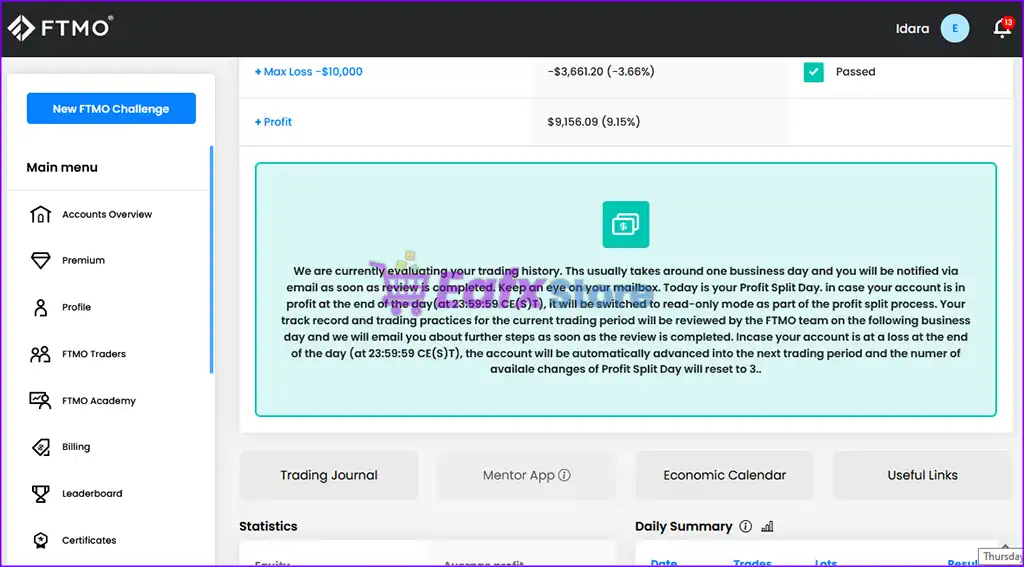Click the Premium diamond icon
The image size is (1024, 567).
(40, 261)
